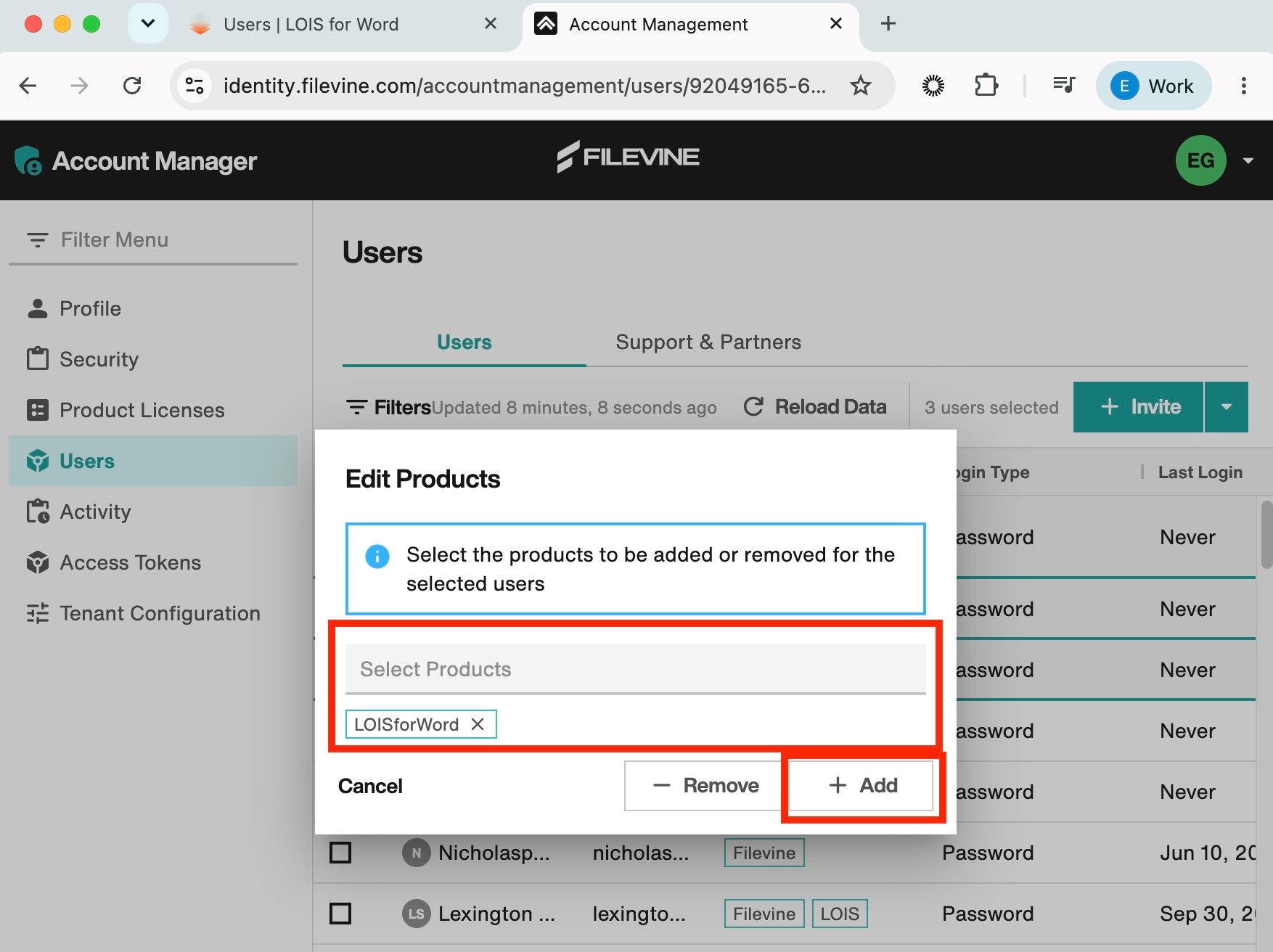The width and height of the screenshot is (1273, 952).
Task: Click the 'Lexington ...' user name
Action: 496,914
